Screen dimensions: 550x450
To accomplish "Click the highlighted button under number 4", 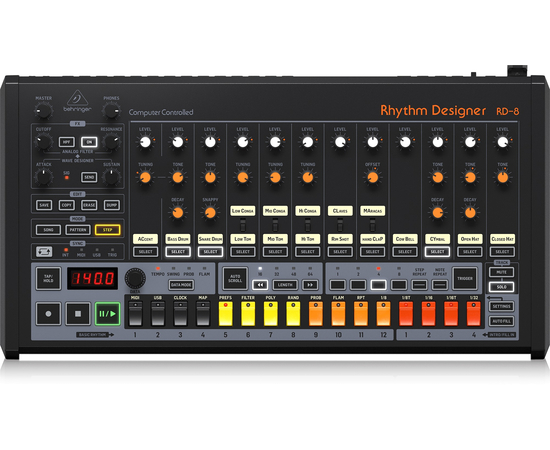I will tap(378, 285).
